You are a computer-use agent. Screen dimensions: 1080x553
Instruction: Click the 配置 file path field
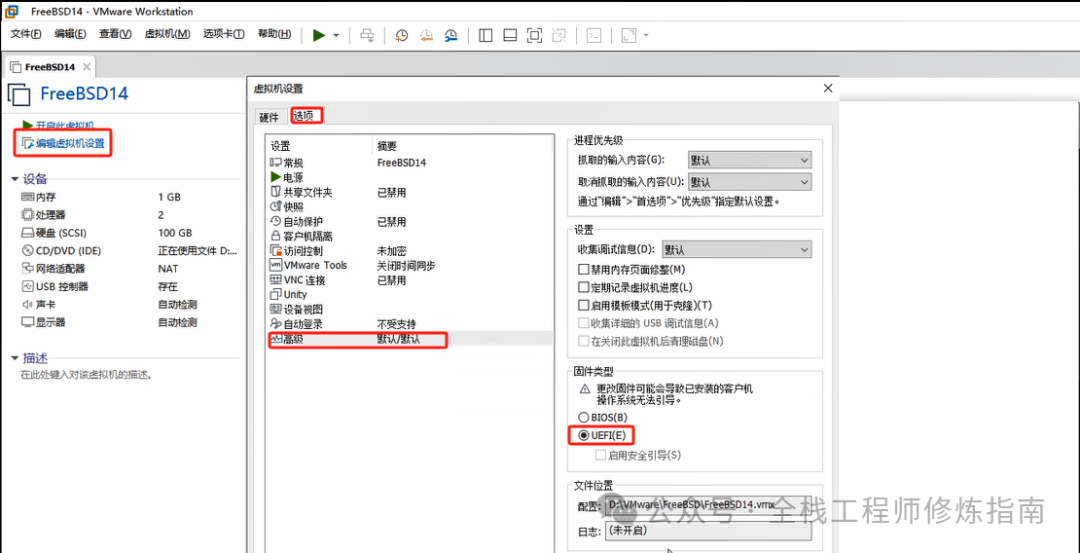(x=708, y=505)
